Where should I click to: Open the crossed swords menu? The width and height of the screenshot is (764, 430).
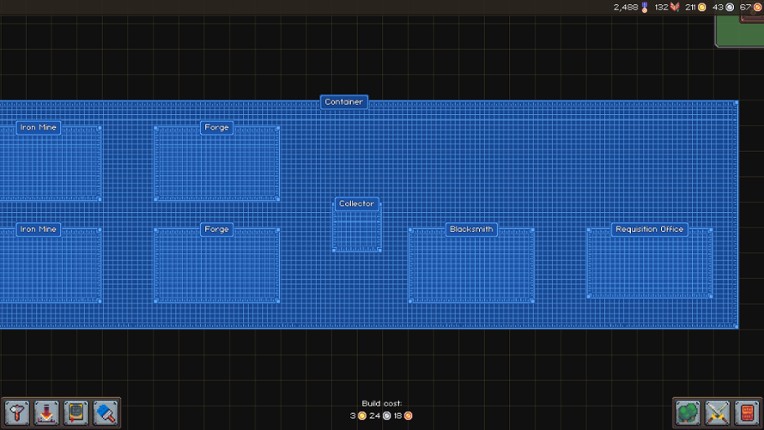click(718, 412)
